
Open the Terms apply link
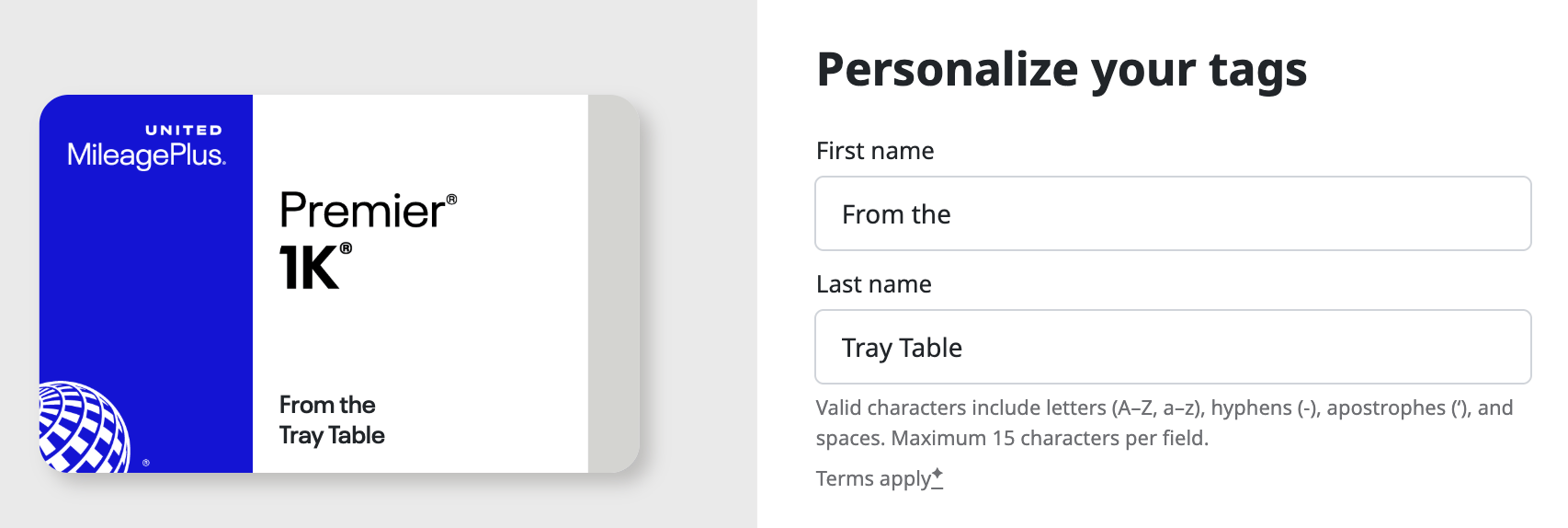873,479
